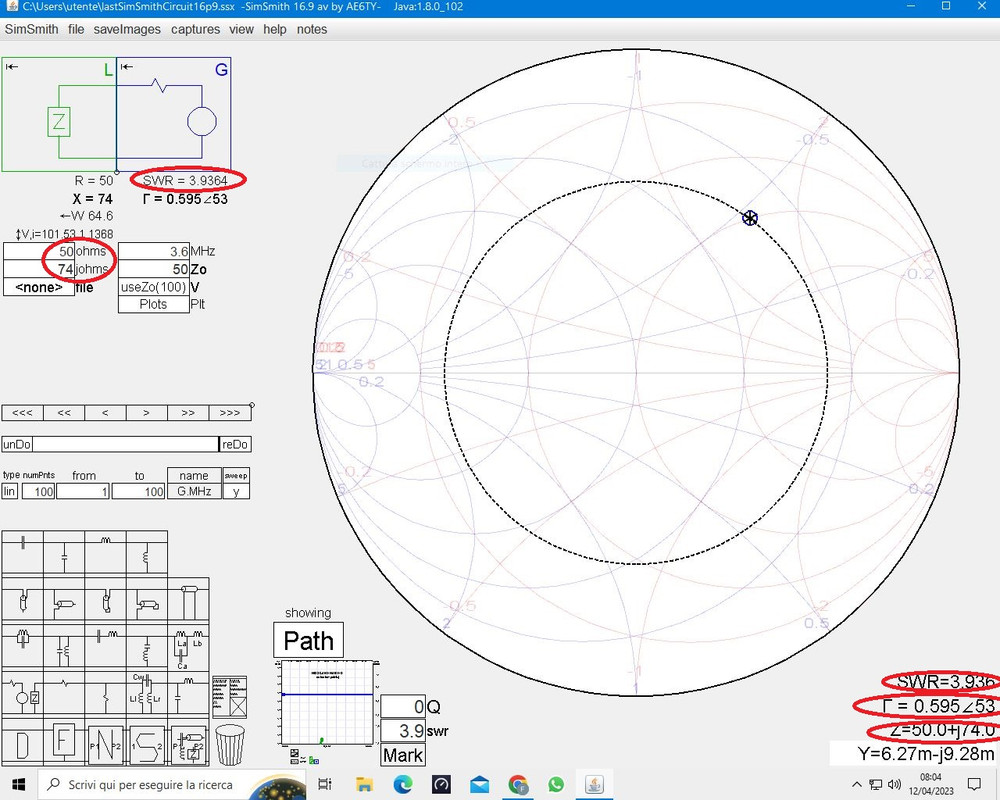Edit the 3.9 swr value field
The width and height of the screenshot is (1000, 800).
[403, 730]
